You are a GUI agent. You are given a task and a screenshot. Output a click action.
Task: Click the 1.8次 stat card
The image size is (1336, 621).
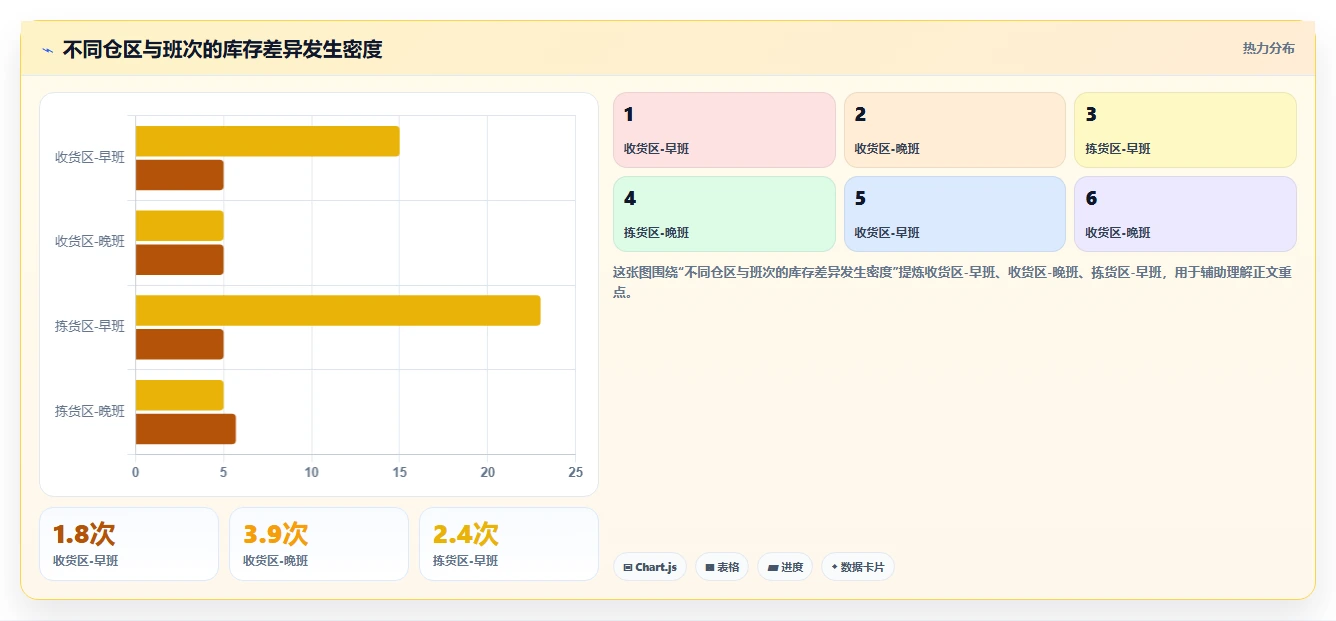[x=129, y=544]
